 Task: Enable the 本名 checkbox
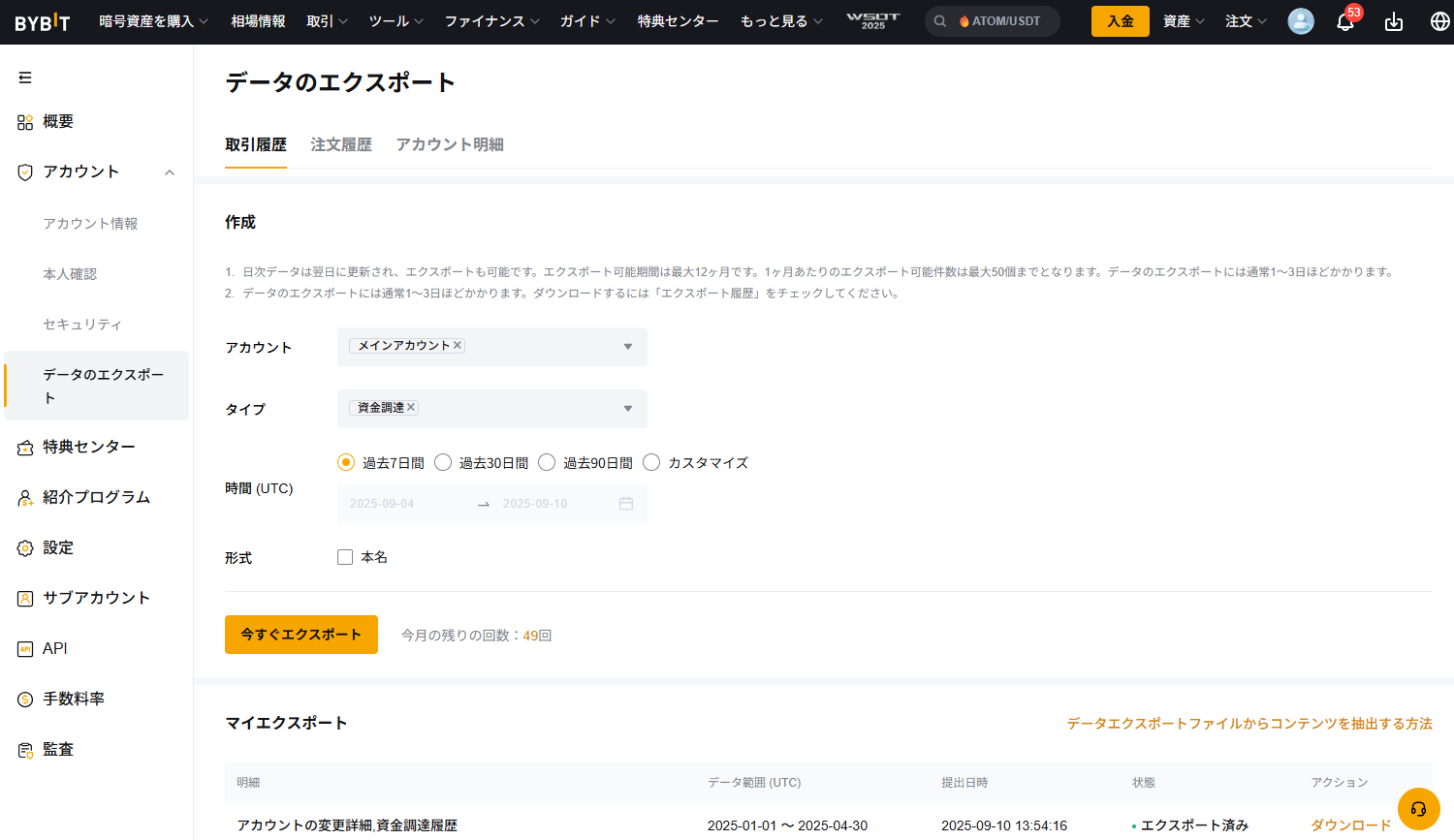(x=345, y=556)
